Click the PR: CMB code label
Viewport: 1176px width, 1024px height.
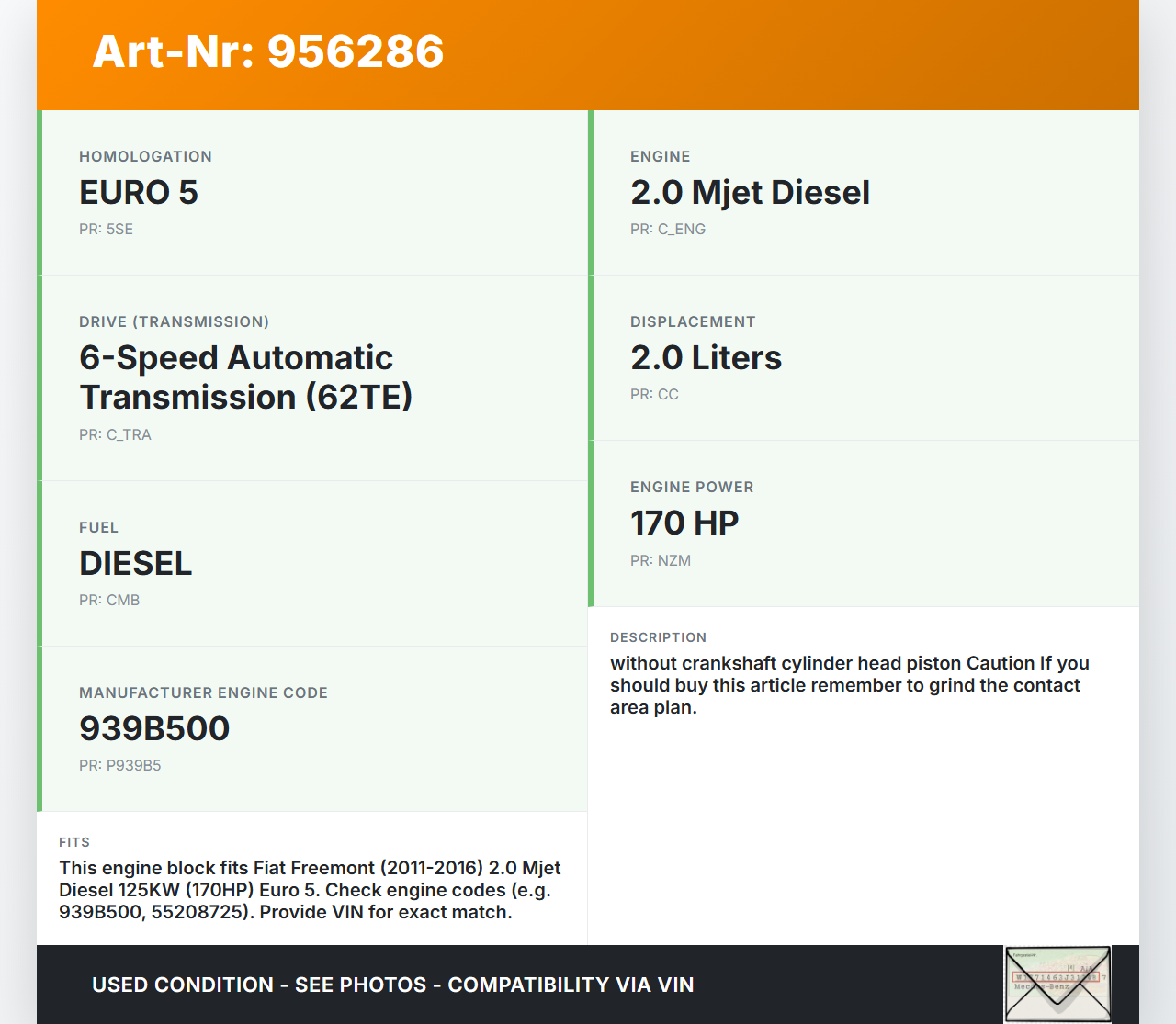(109, 601)
